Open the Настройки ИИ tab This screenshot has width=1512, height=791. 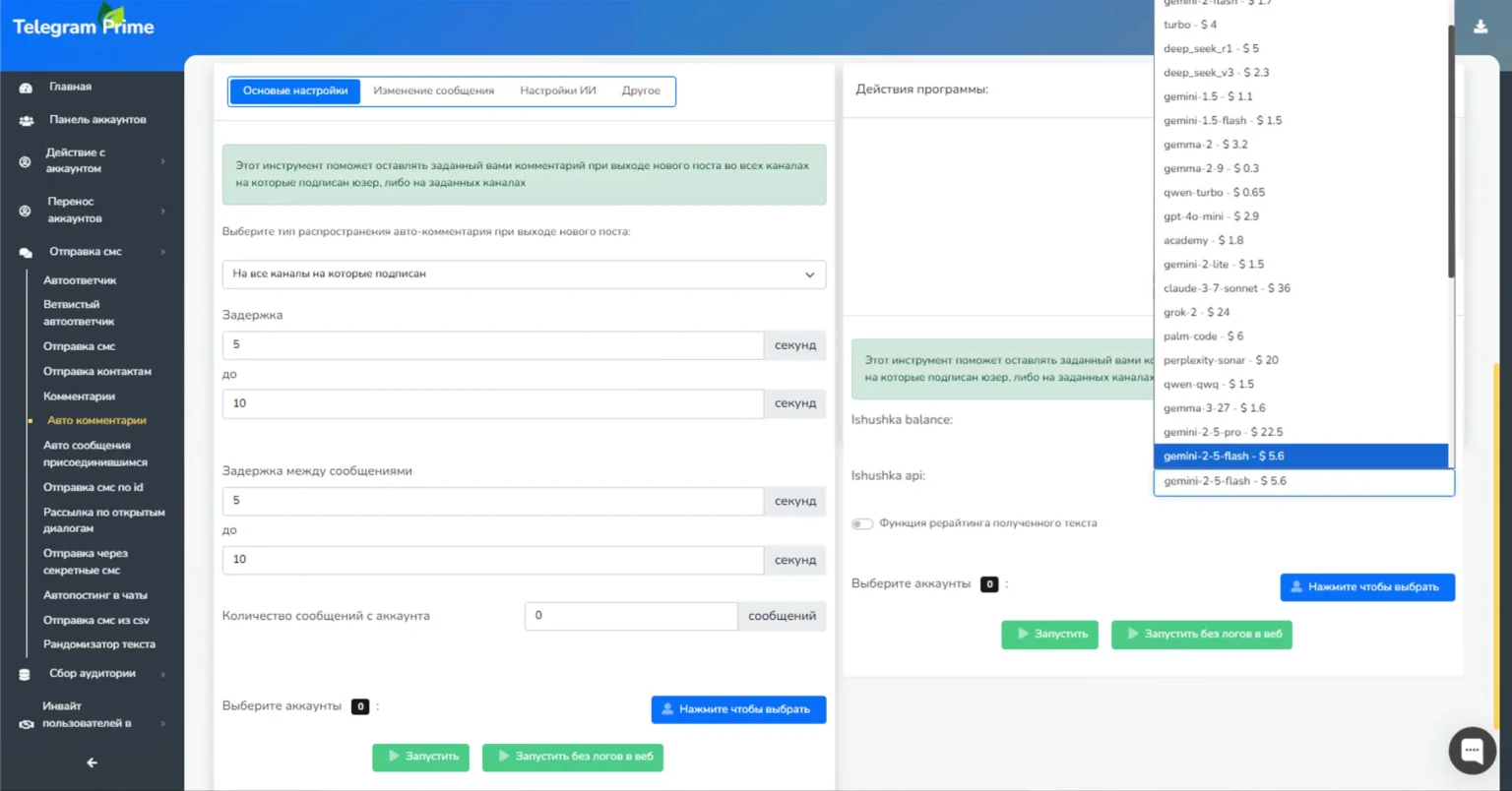point(556,91)
